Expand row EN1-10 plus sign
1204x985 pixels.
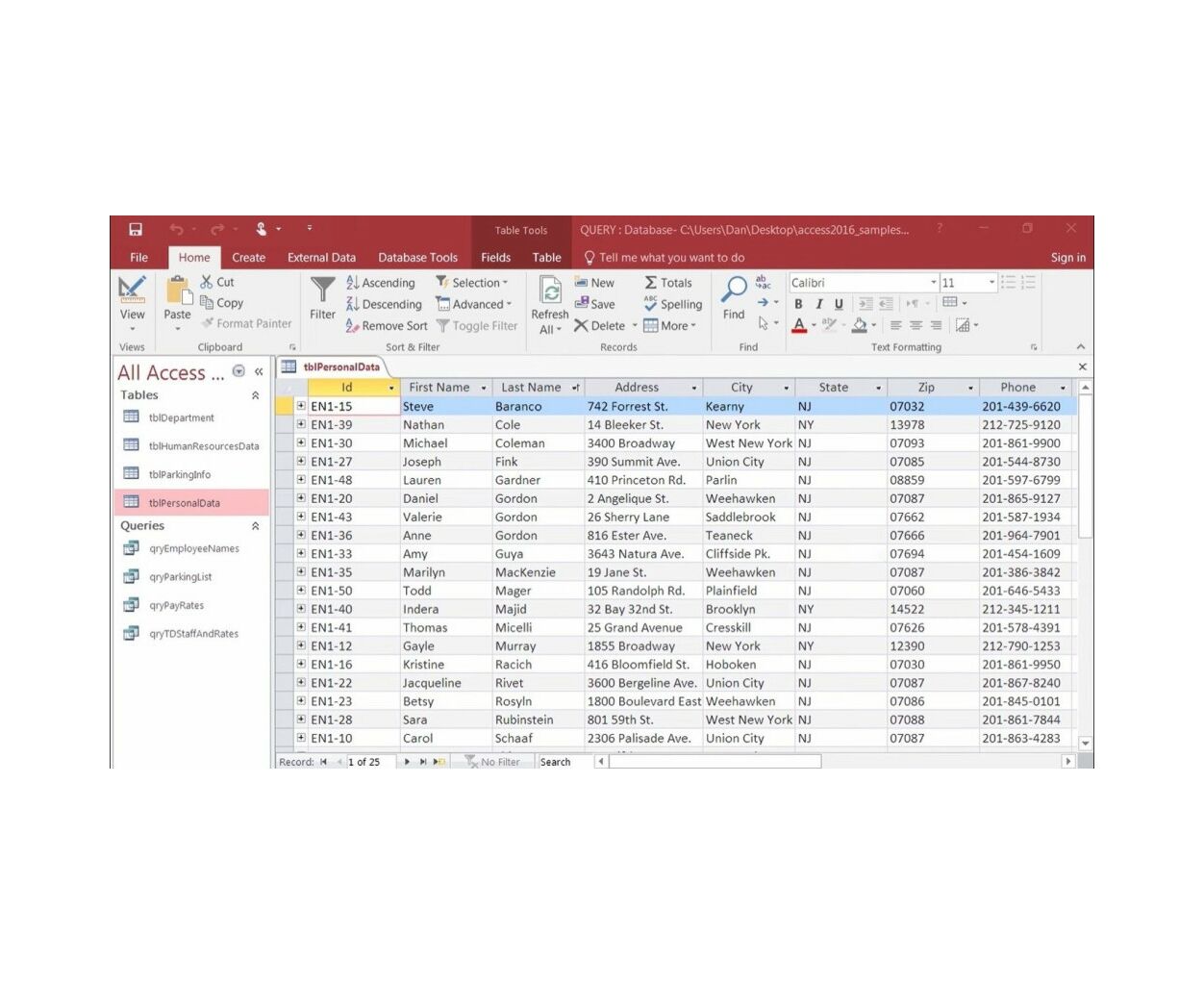[301, 738]
